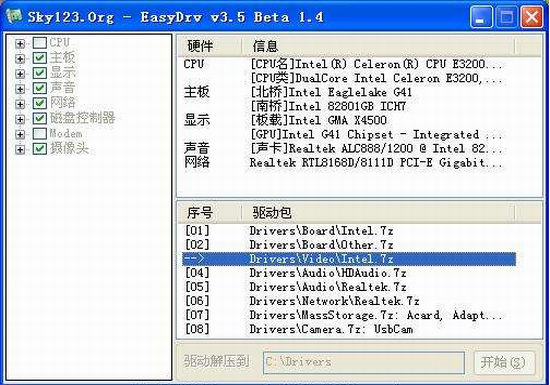Screen dimensions: 550x385
Task: Click the Realtek RTL8168D/8111D network row
Action: pyautogui.click(x=349, y=162)
